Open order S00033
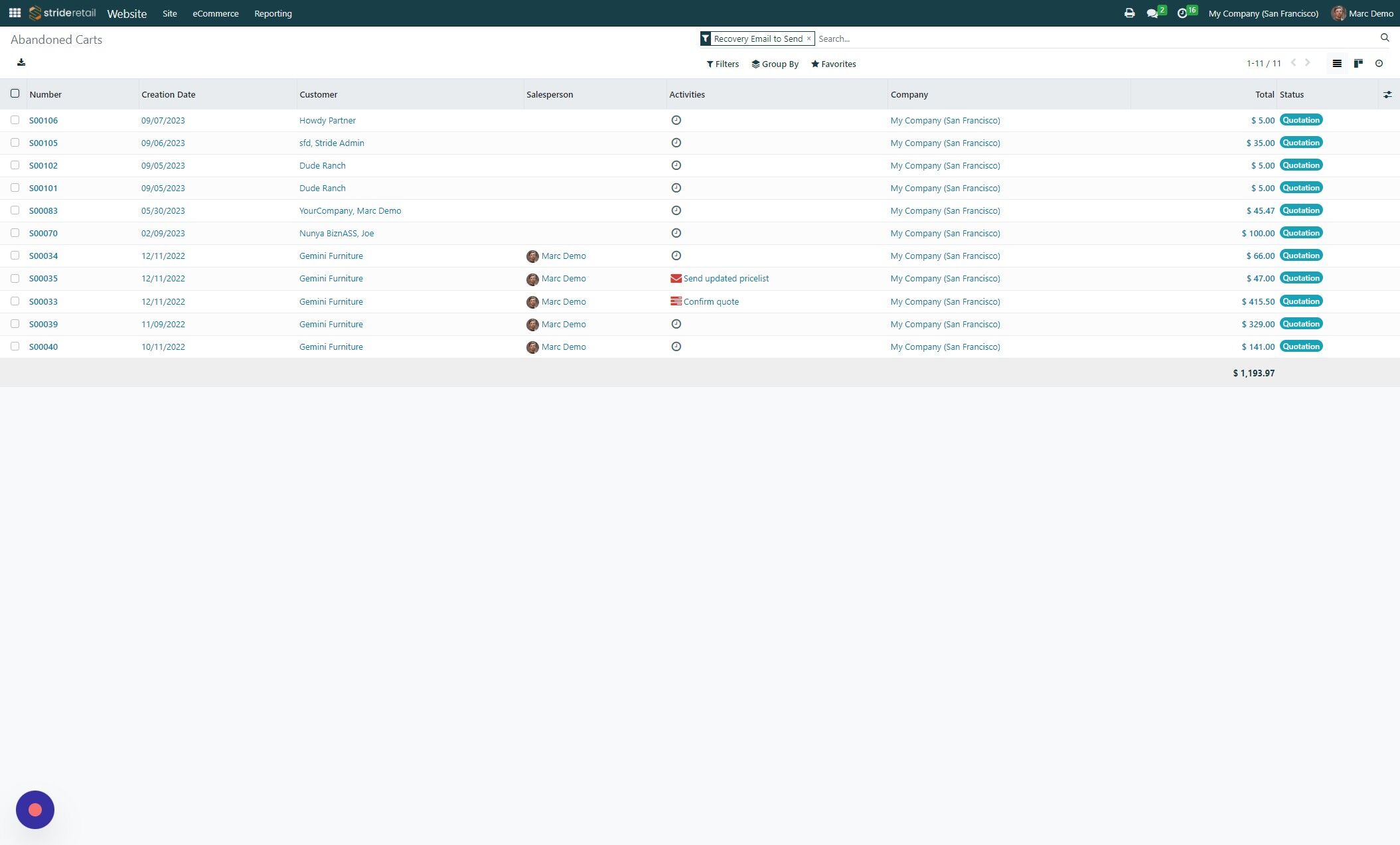 (x=43, y=301)
